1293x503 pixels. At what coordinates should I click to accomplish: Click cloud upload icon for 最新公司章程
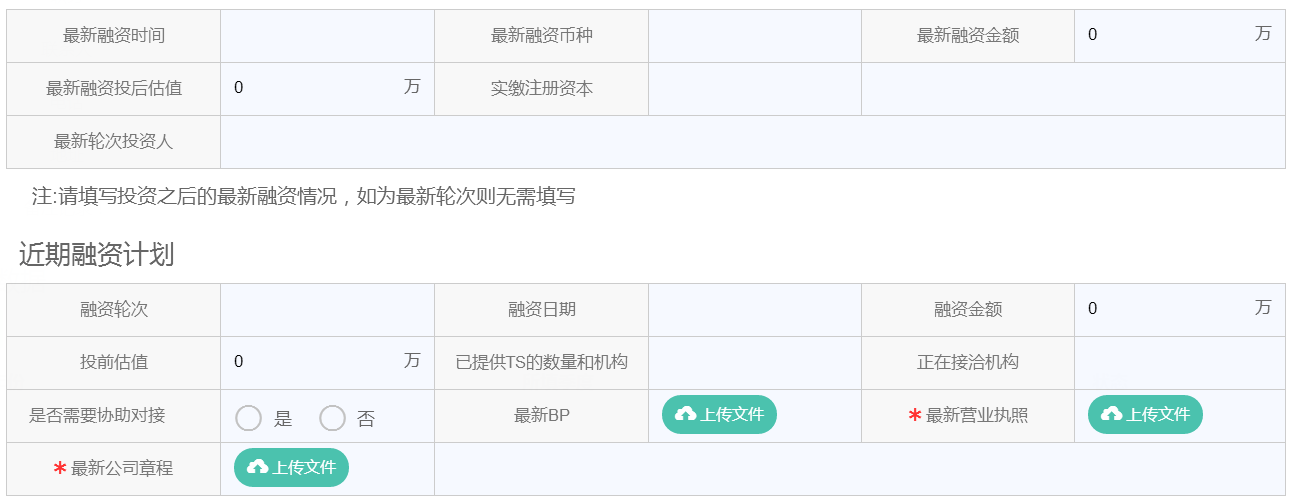click(258, 467)
